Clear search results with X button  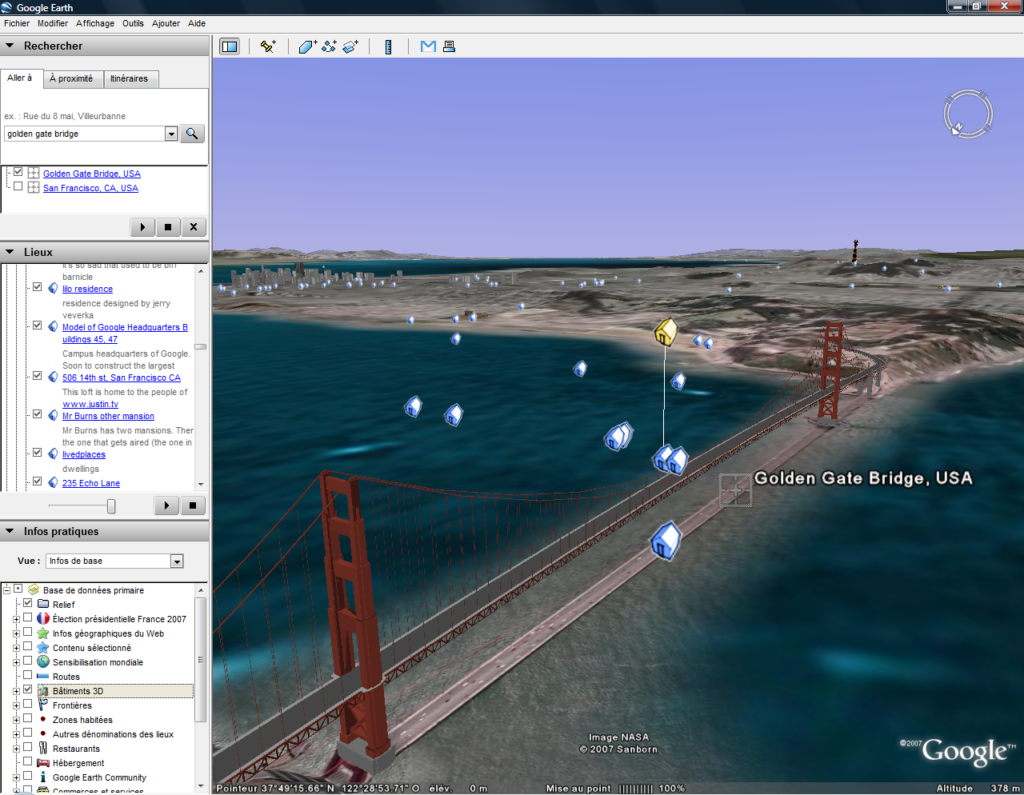pos(193,227)
